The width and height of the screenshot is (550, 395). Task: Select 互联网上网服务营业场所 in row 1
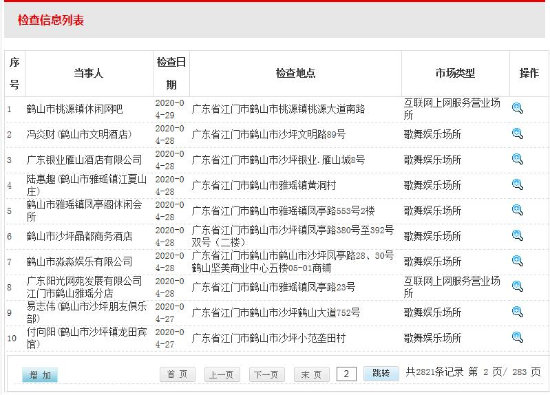pos(452,109)
